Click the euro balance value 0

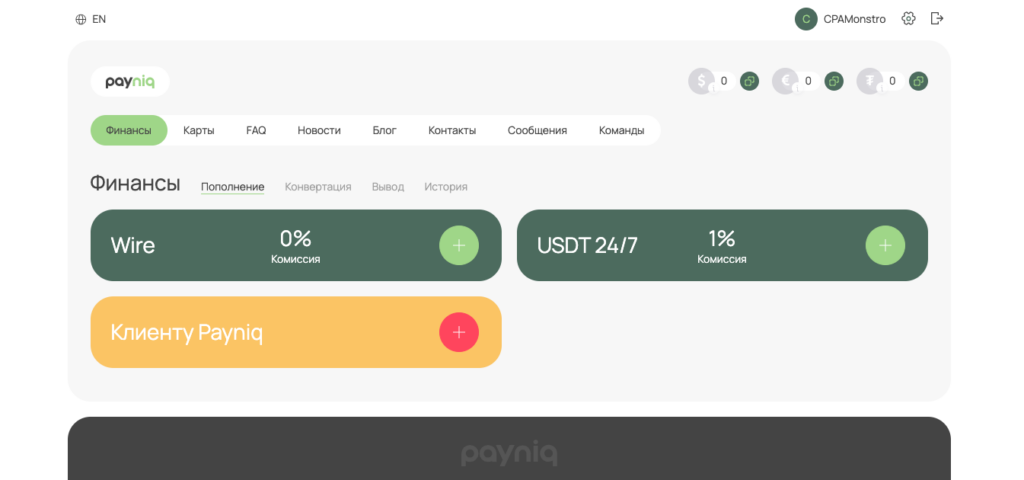tap(808, 82)
